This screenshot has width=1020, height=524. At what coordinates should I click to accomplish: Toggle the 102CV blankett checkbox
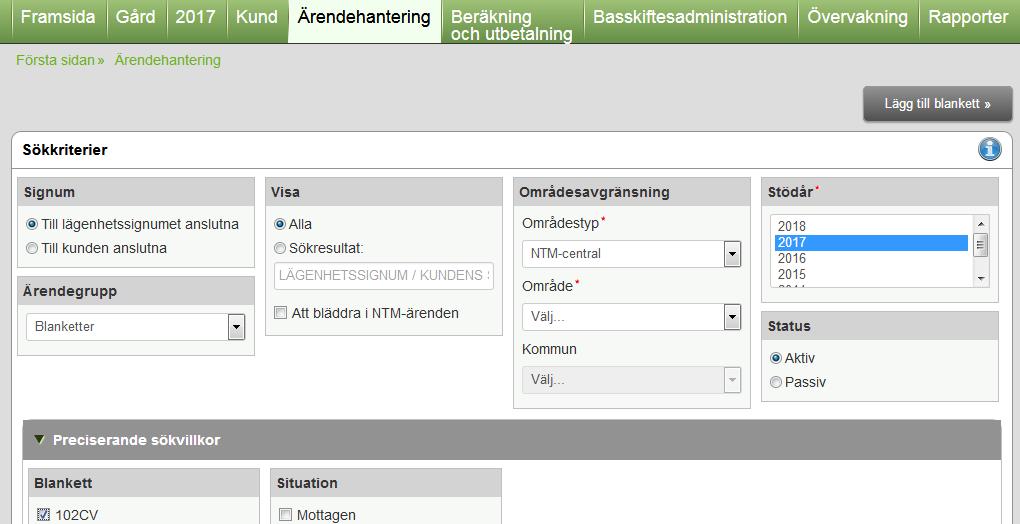click(43, 515)
